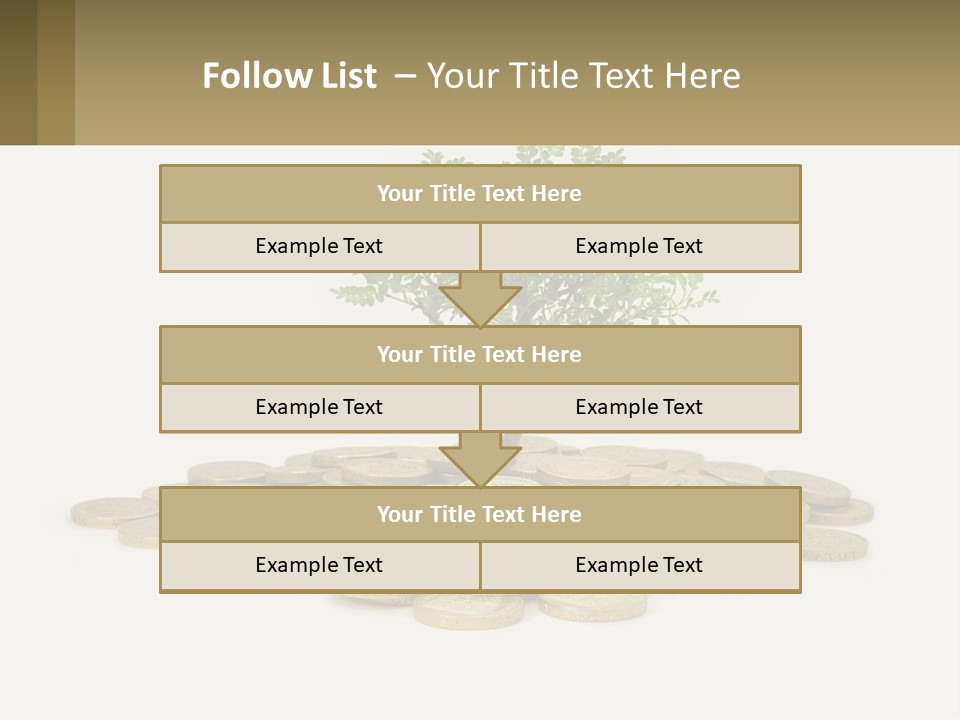Screen dimensions: 960x720
Task: Select the right Example Text cell in bottom box
Action: [x=640, y=566]
